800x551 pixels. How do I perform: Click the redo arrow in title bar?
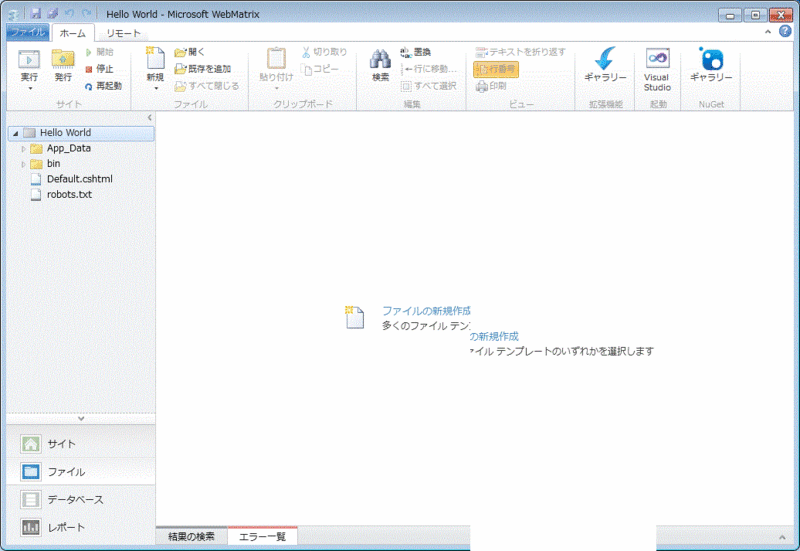click(x=87, y=14)
